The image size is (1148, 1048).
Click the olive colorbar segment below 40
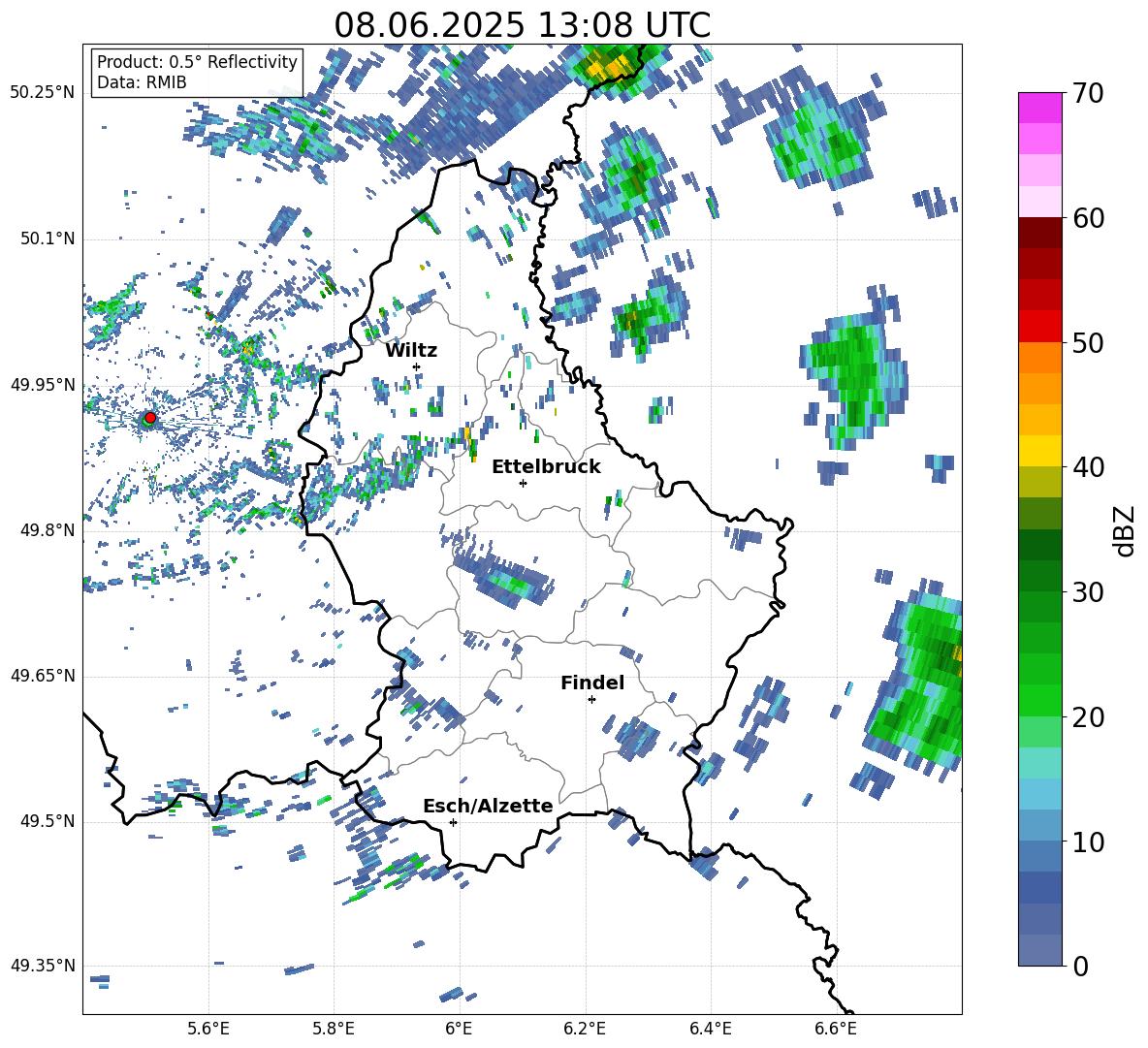[1040, 482]
